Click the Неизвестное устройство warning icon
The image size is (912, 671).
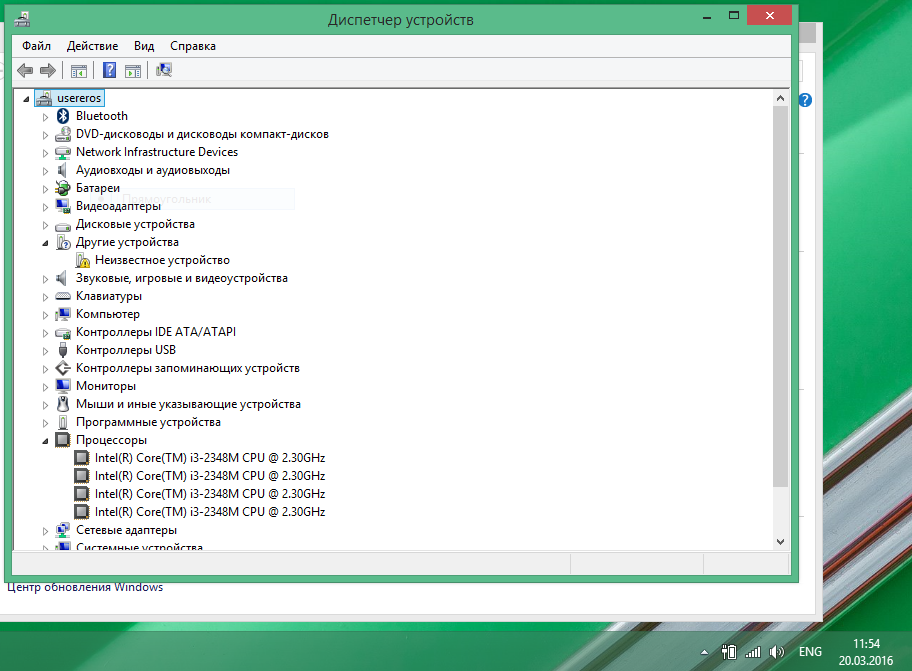point(83,260)
